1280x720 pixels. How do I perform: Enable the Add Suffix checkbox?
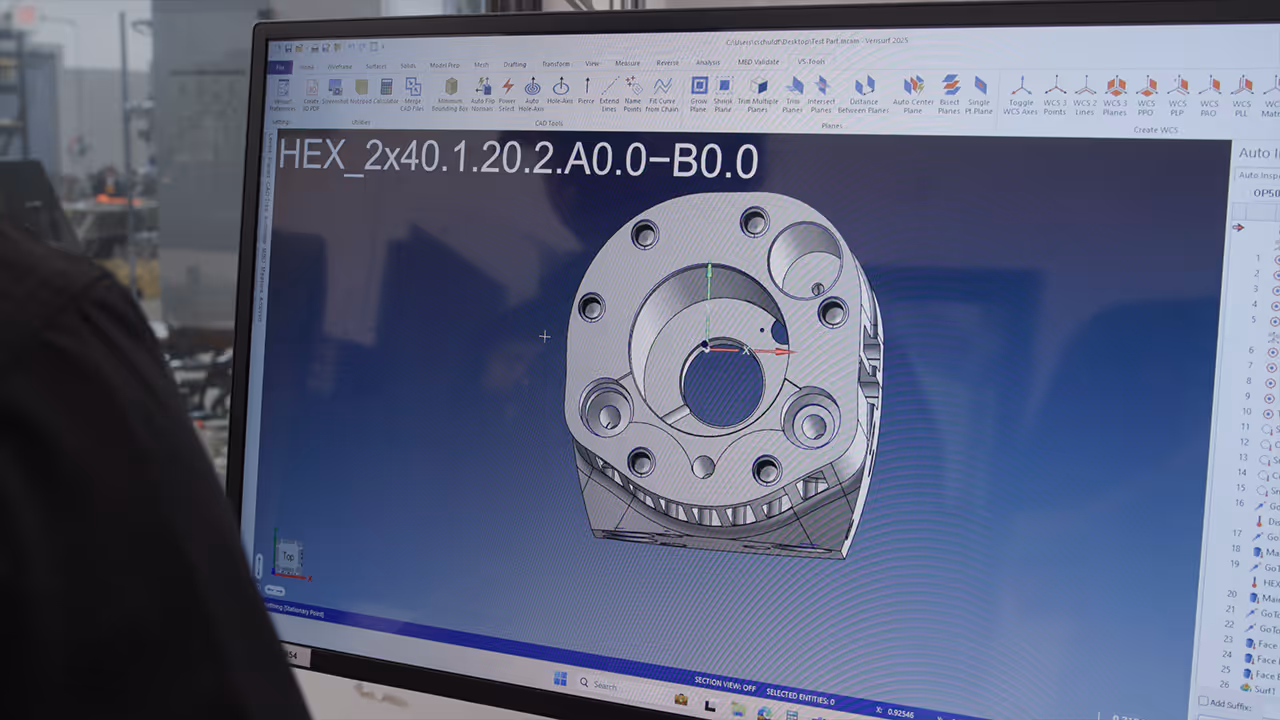tap(1204, 702)
